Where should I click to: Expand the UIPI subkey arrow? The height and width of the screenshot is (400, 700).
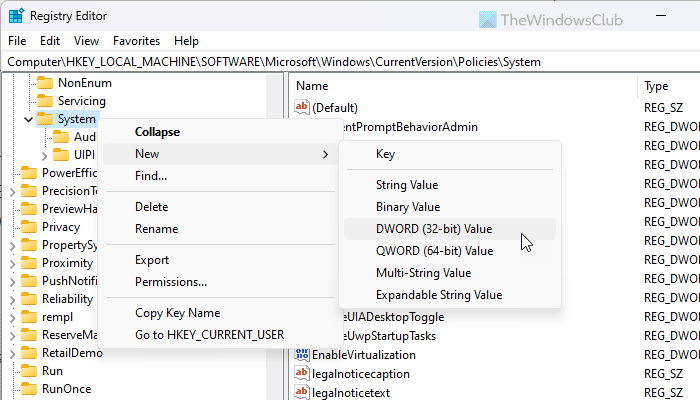click(x=44, y=155)
